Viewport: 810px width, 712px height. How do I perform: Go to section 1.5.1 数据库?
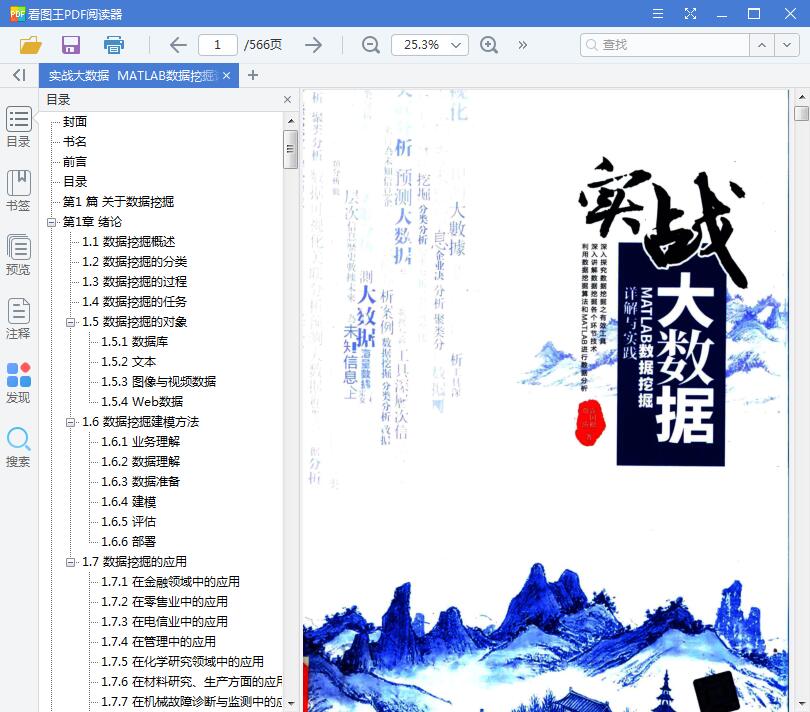pyautogui.click(x=134, y=342)
